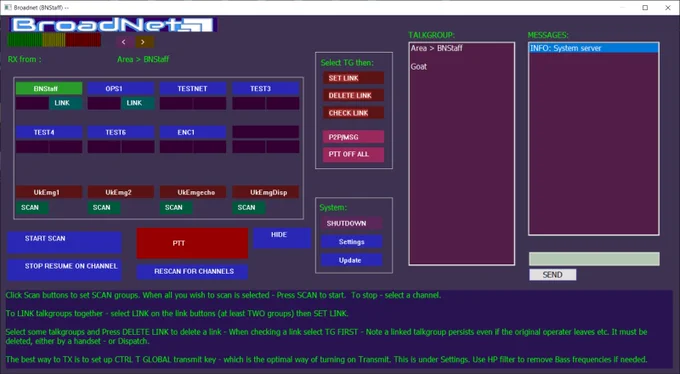
Task: Maximize the Broadnet window
Action: 645,7
